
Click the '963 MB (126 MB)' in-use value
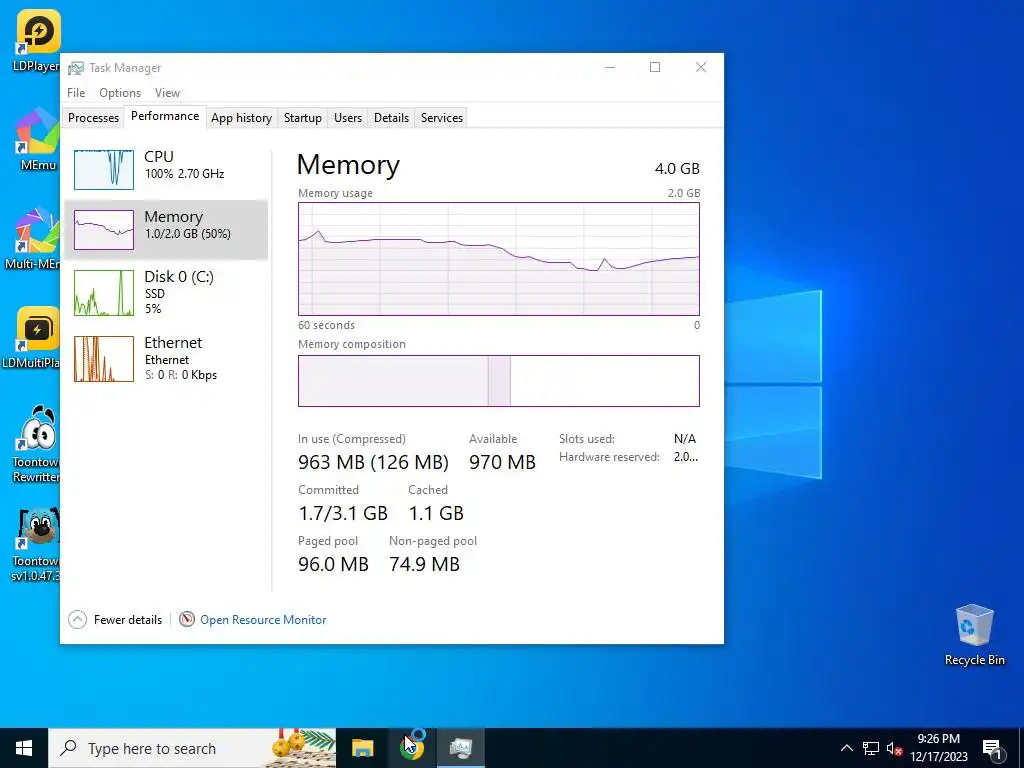[x=373, y=462]
